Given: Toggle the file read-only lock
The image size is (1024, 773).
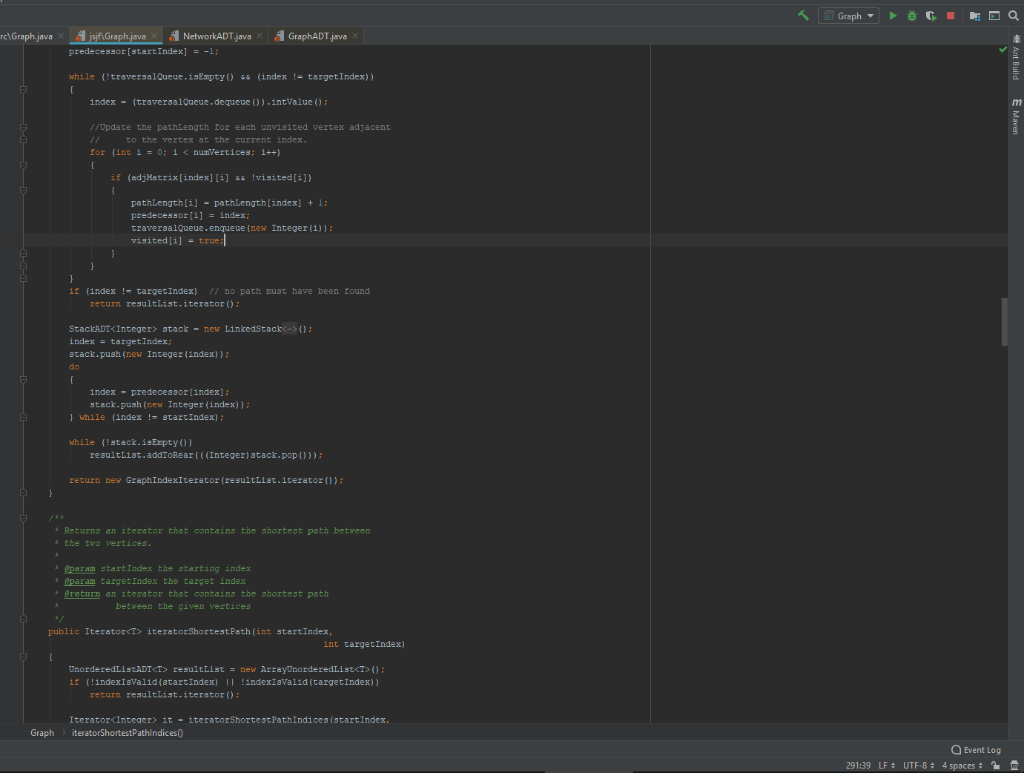Looking at the screenshot, I should point(997,766).
